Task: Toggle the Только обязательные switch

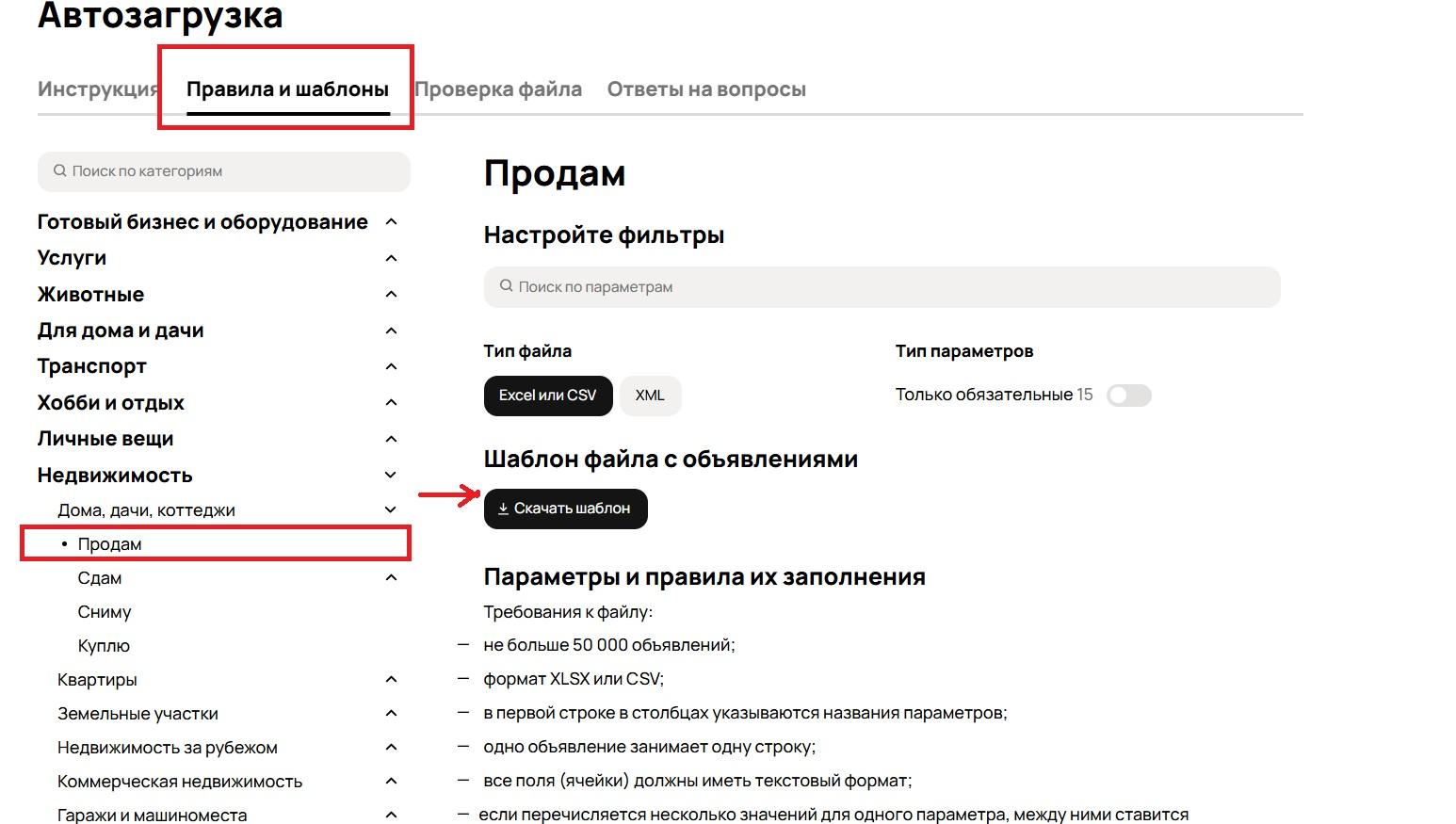Action: 1128,396
